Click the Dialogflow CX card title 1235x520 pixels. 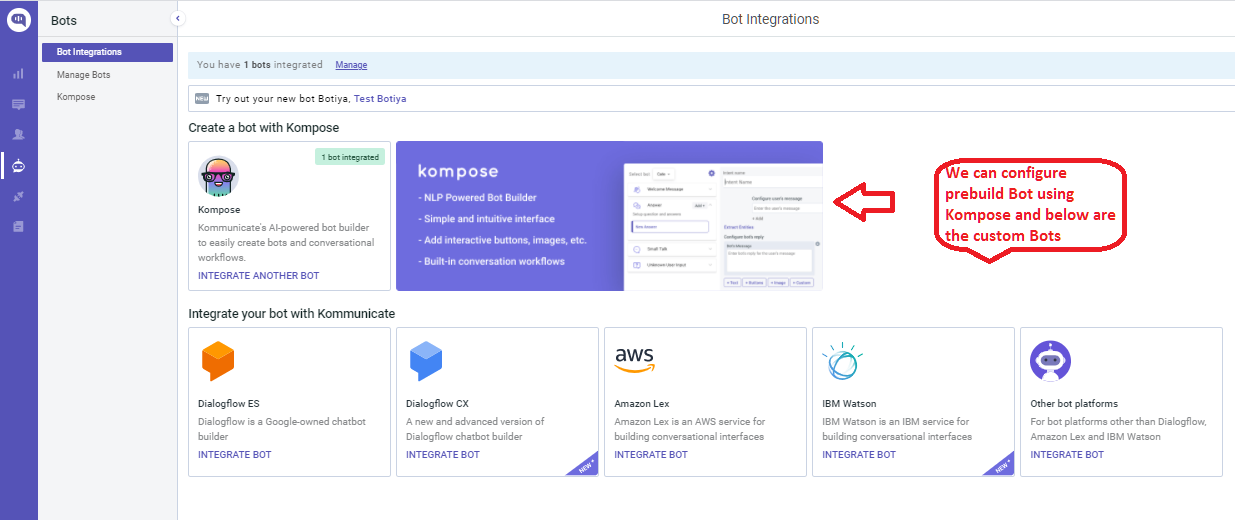tap(437, 404)
